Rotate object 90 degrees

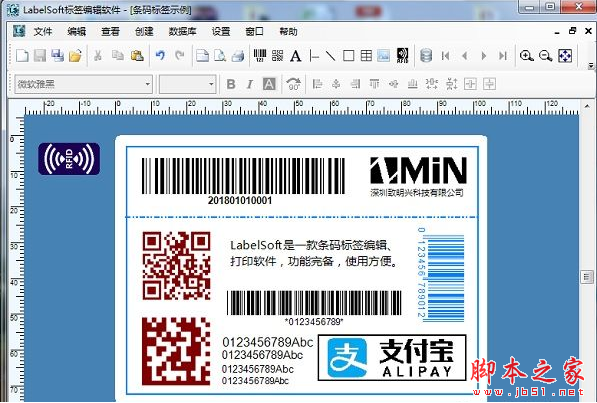[294, 84]
